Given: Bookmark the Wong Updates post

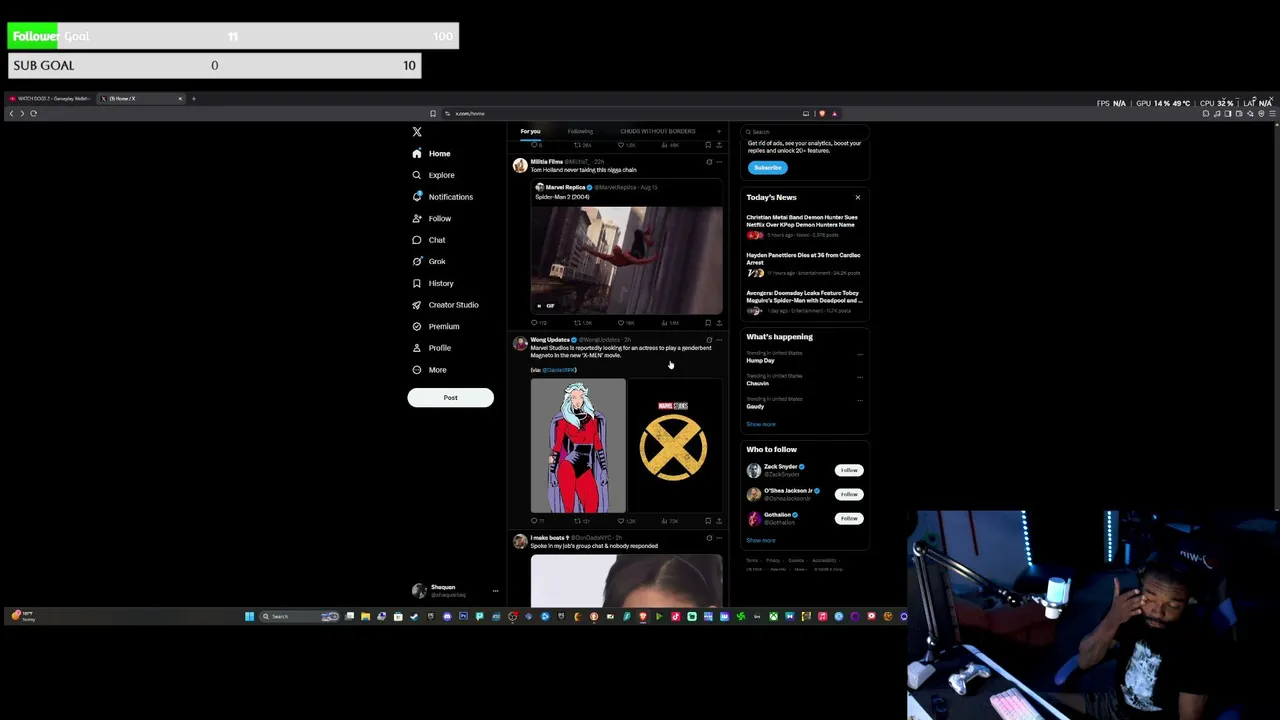Looking at the screenshot, I should coord(708,521).
